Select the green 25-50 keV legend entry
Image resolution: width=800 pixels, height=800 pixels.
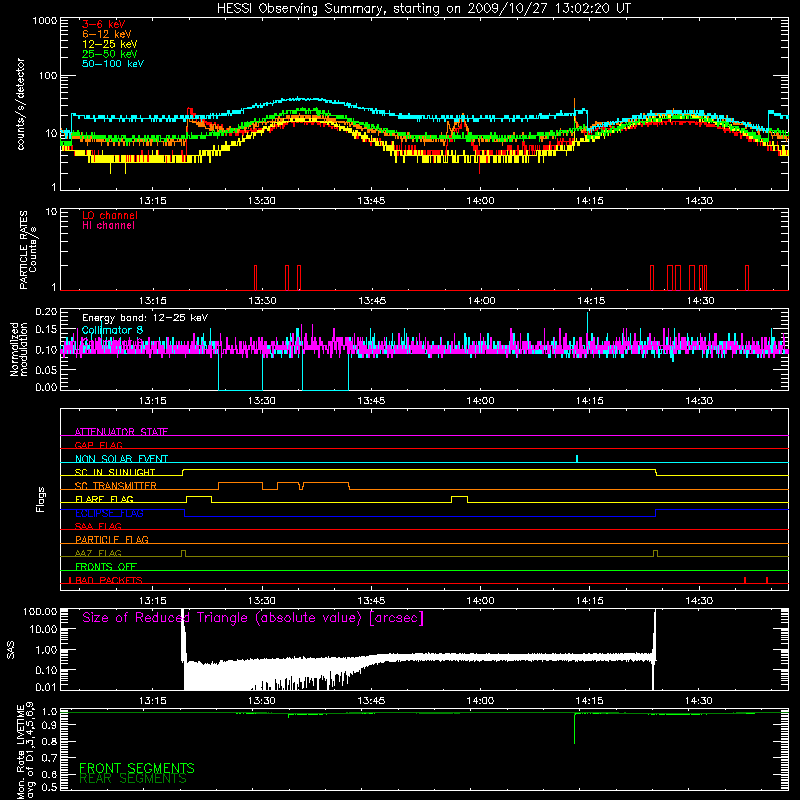(109, 54)
